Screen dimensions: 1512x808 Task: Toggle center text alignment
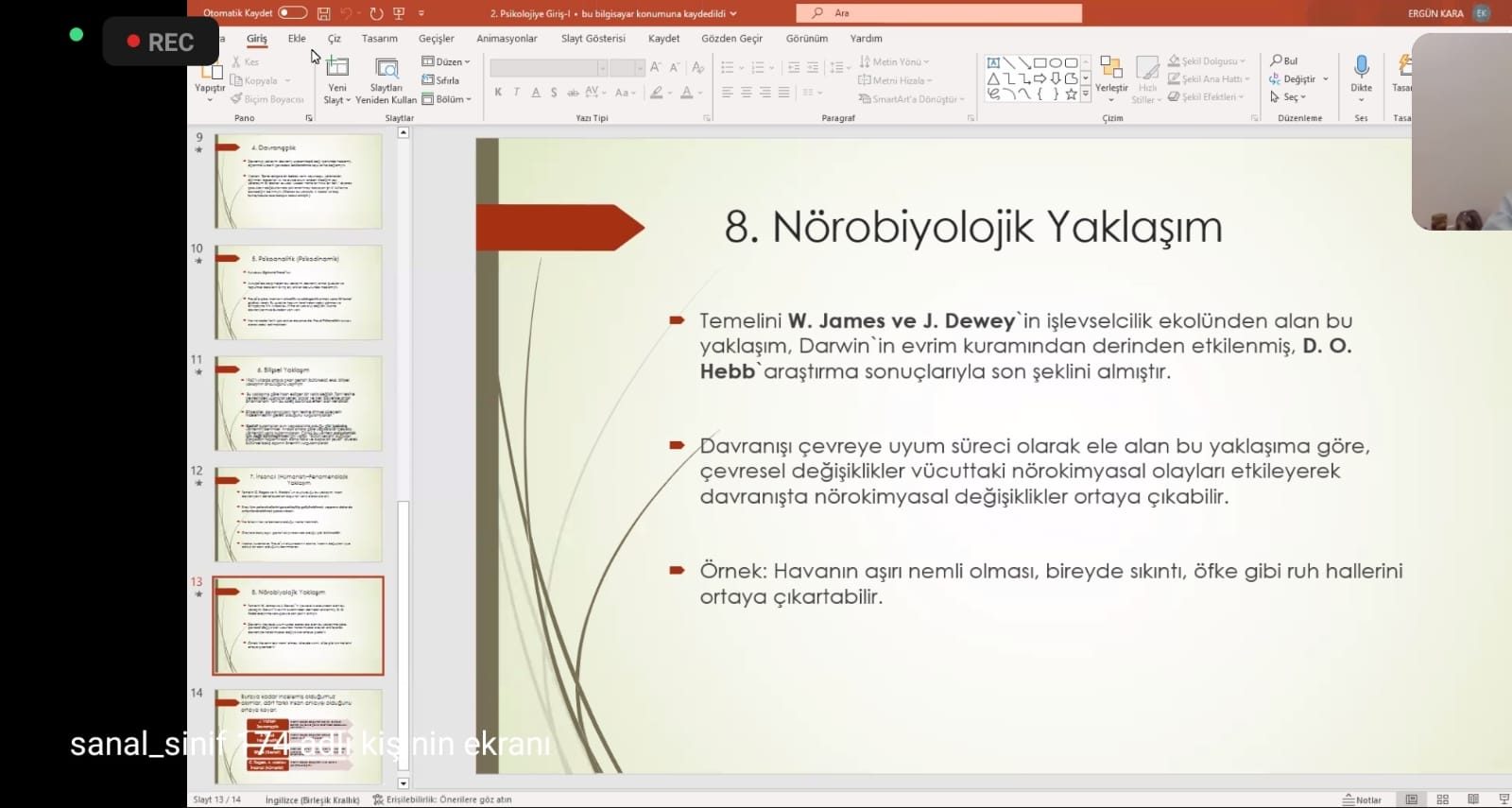tap(746, 93)
